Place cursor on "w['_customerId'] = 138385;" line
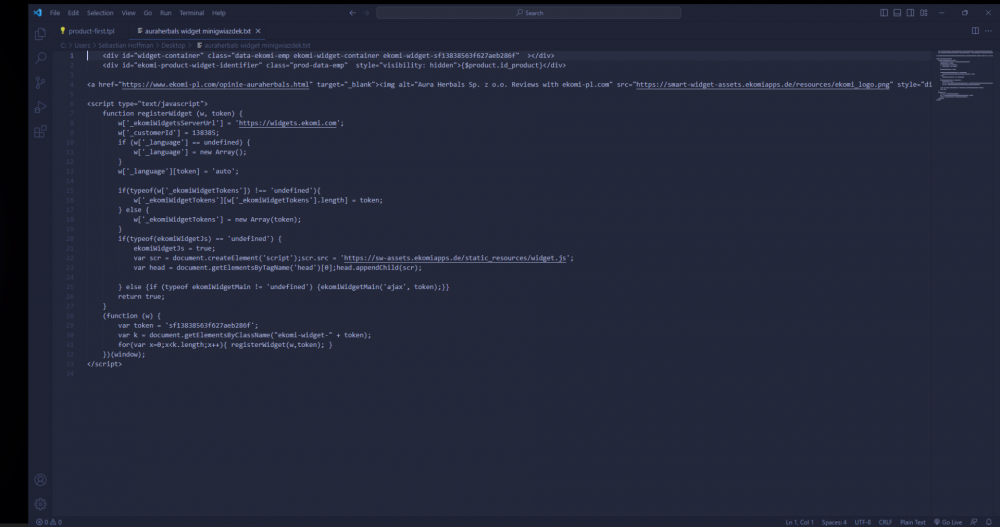The height and width of the screenshot is (527, 1000). (x=168, y=133)
